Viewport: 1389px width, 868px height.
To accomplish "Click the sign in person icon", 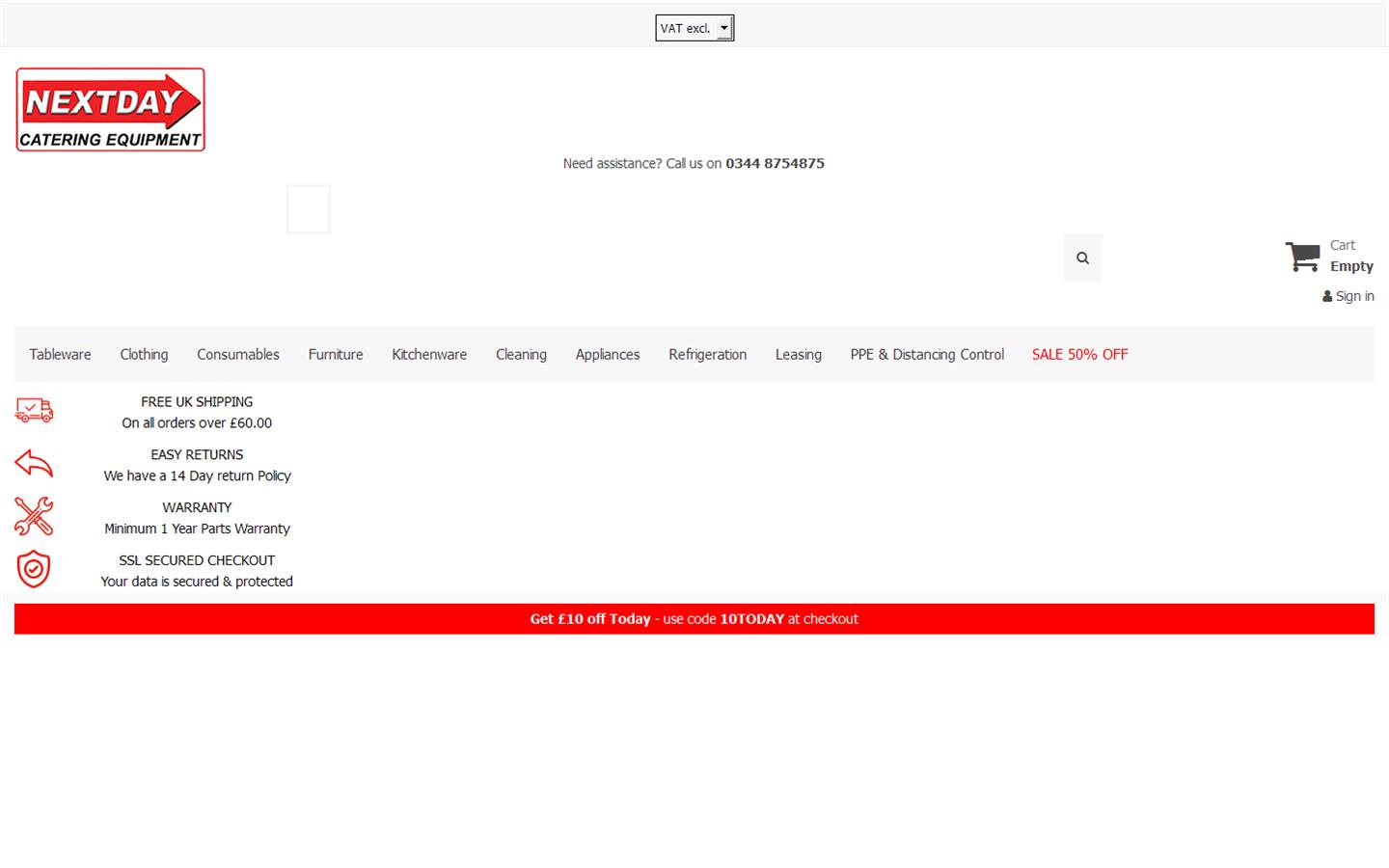I will pos(1325,296).
